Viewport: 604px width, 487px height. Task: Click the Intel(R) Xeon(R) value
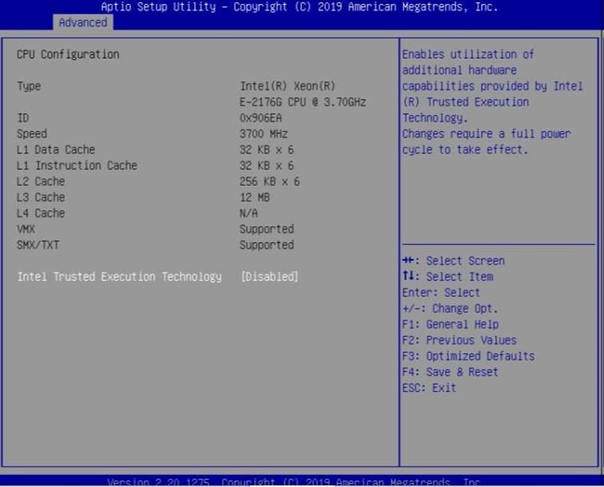pos(288,86)
